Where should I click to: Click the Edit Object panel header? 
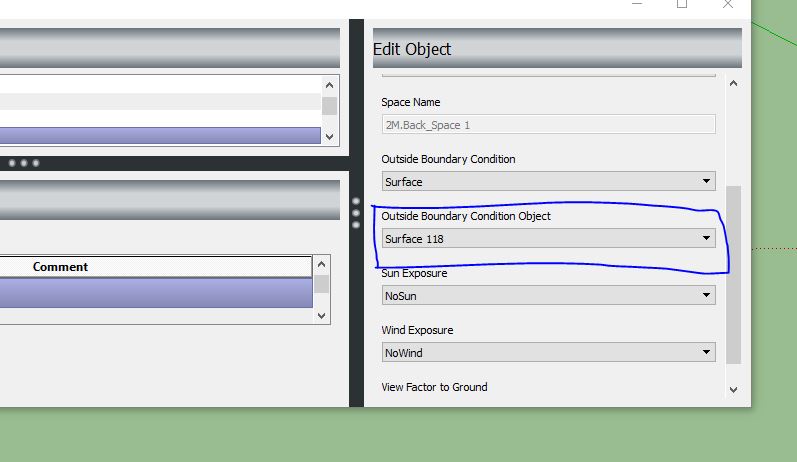pos(557,48)
